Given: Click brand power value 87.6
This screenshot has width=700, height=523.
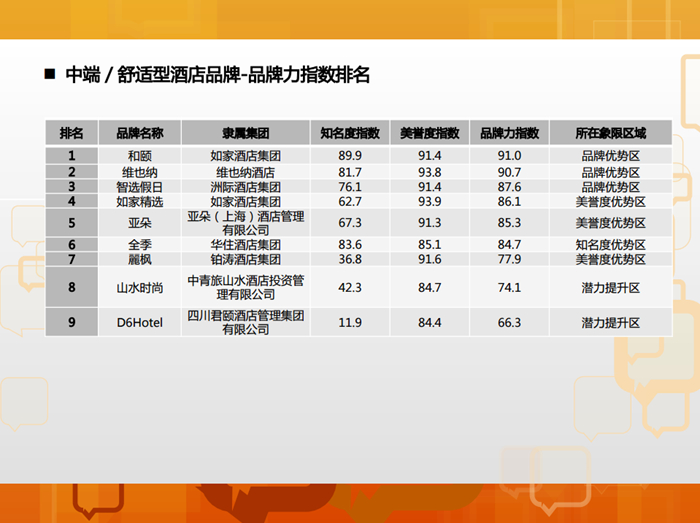Looking at the screenshot, I should (509, 187).
